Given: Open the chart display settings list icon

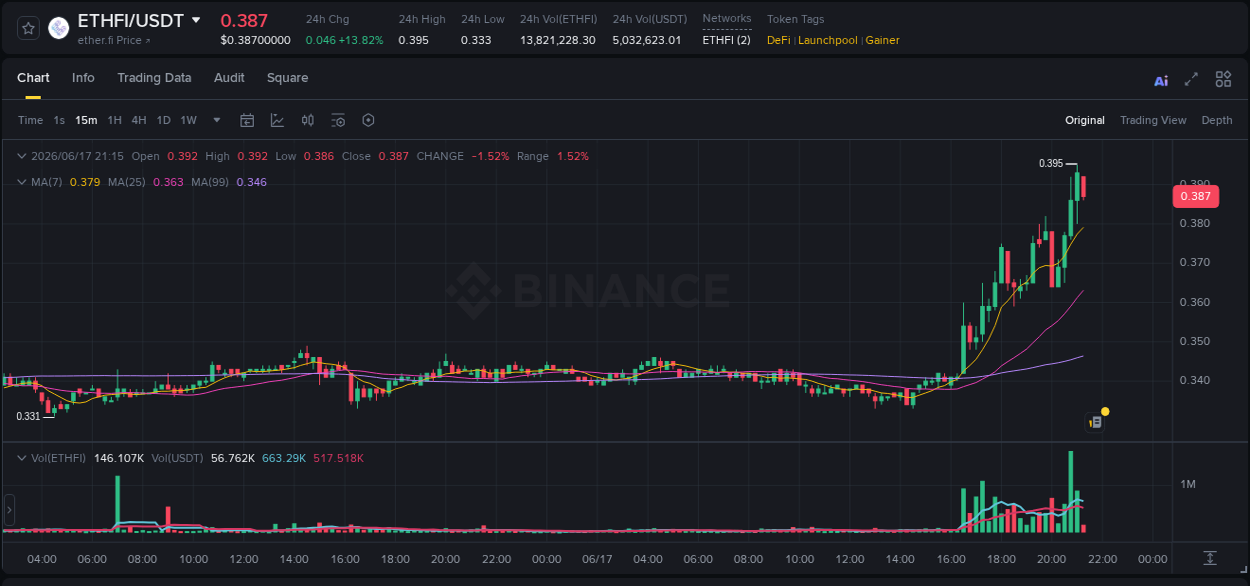Looking at the screenshot, I should pos(338,120).
